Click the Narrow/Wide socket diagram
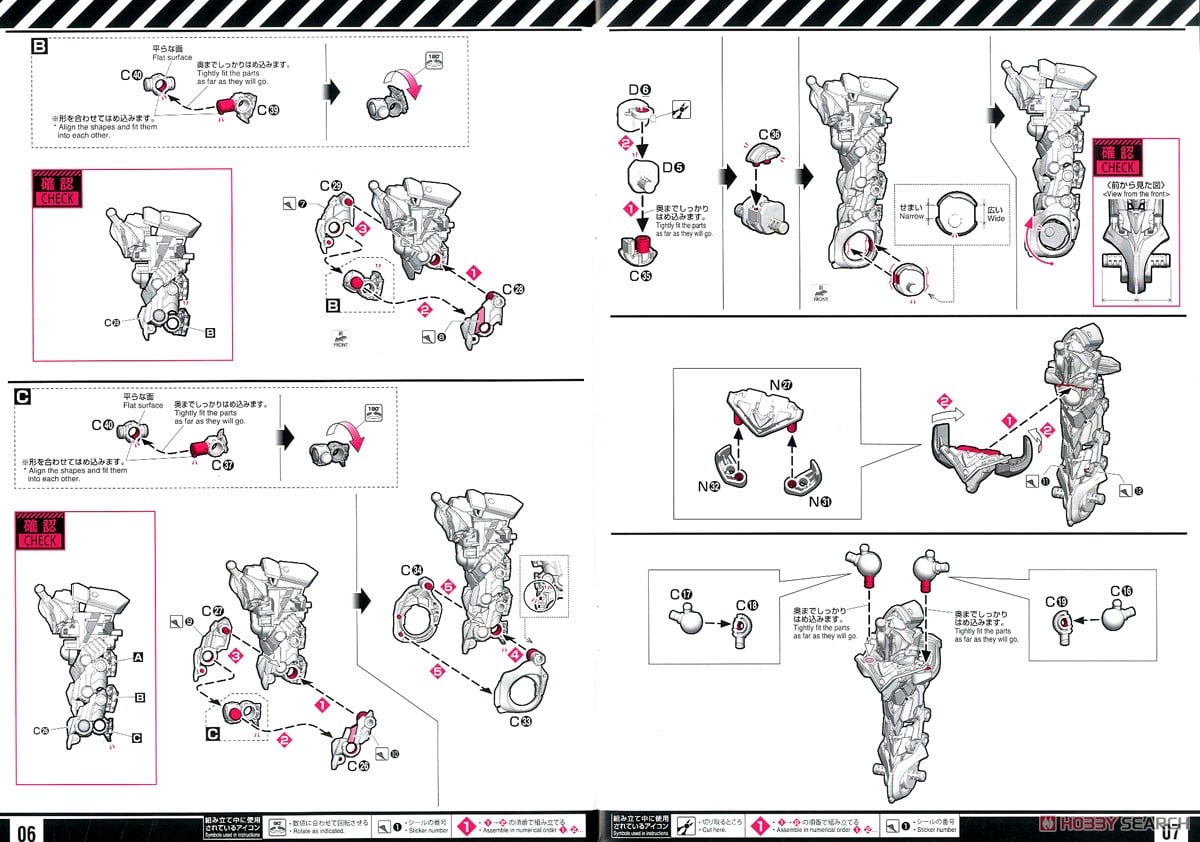The height and width of the screenshot is (842, 1200). [953, 214]
